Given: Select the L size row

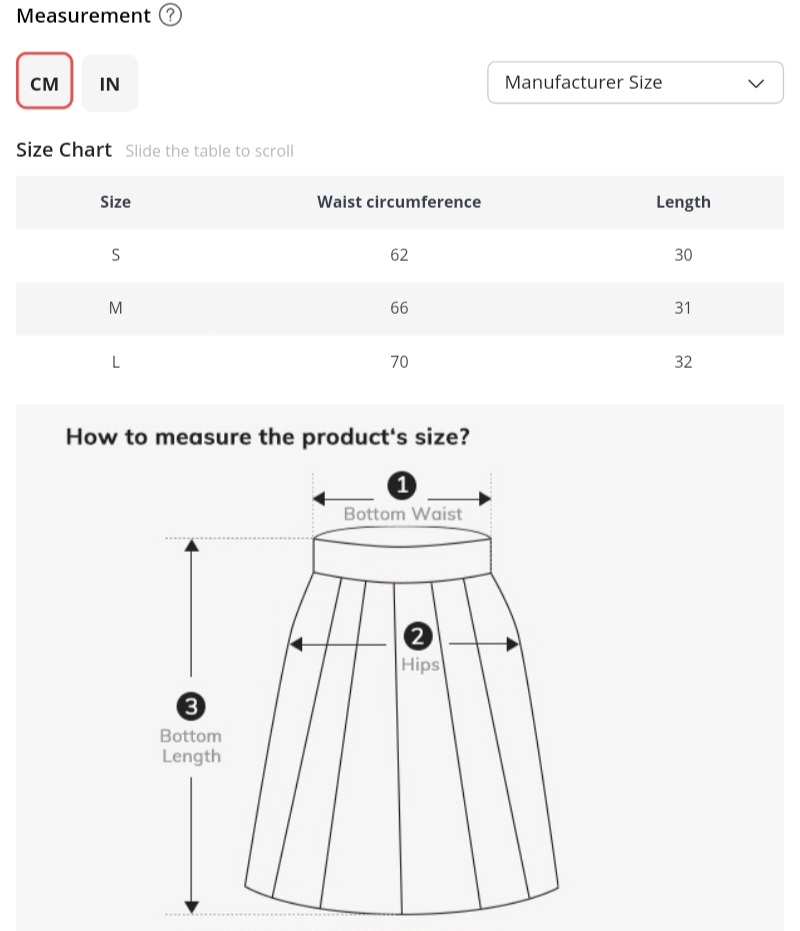Looking at the screenshot, I should click(115, 362).
